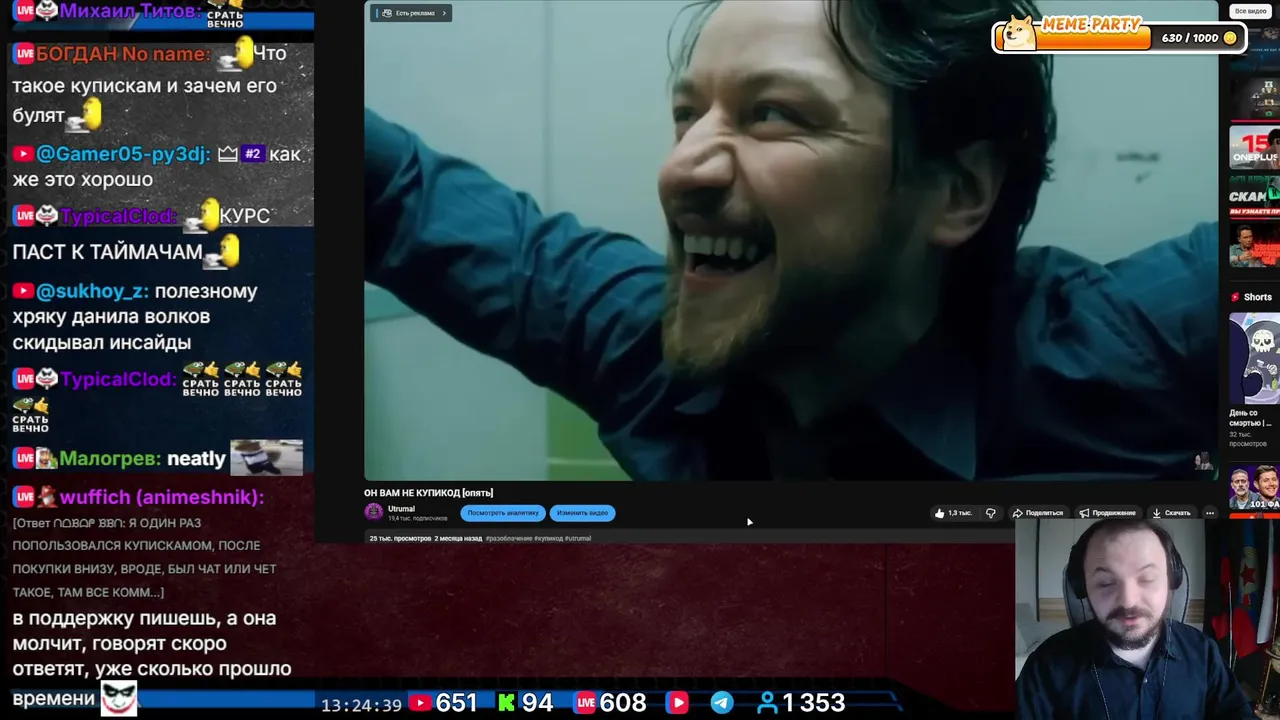Click the Meme Party 630 / 1000 progress bar
This screenshot has height=720, width=1280.
pyautogui.click(x=1118, y=38)
